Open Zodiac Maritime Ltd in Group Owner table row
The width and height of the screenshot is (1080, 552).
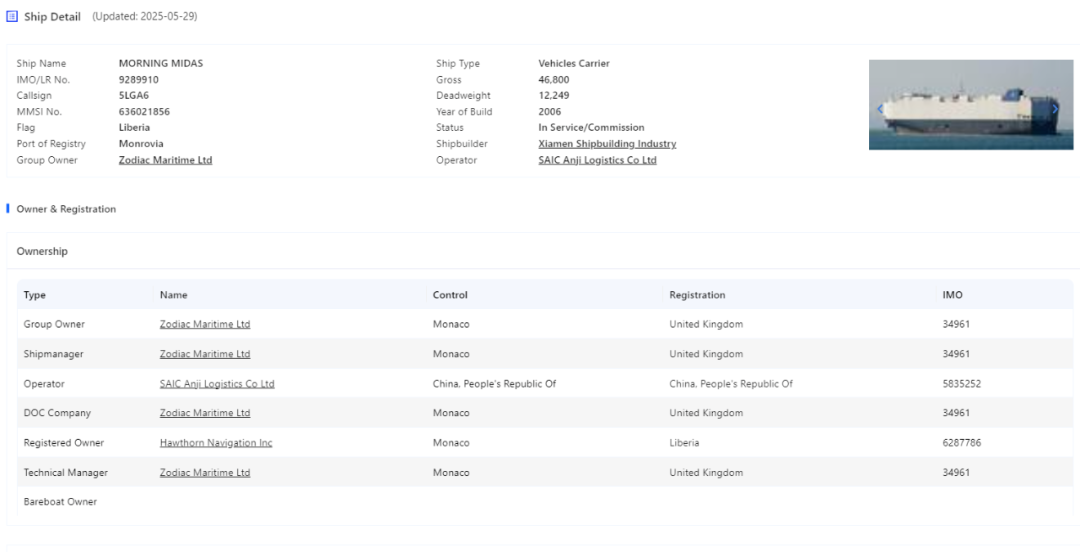tap(205, 324)
